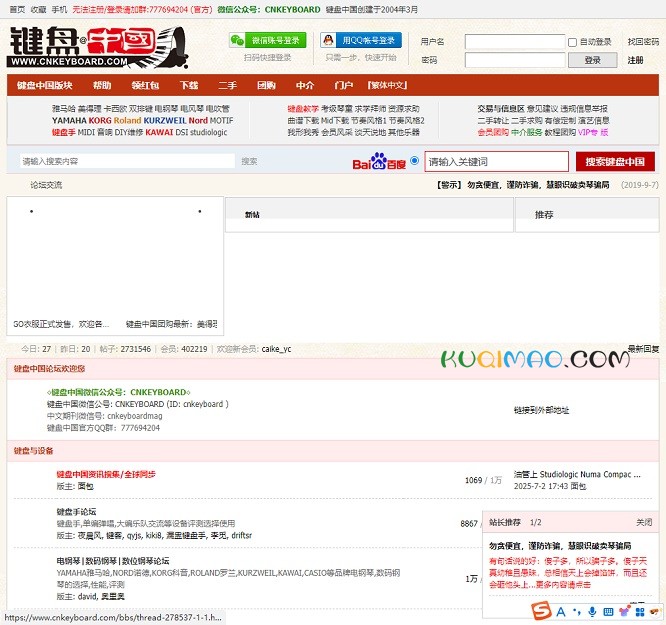Click the 曲谱下载 link
Screen dimensions: 666x625
303,121
